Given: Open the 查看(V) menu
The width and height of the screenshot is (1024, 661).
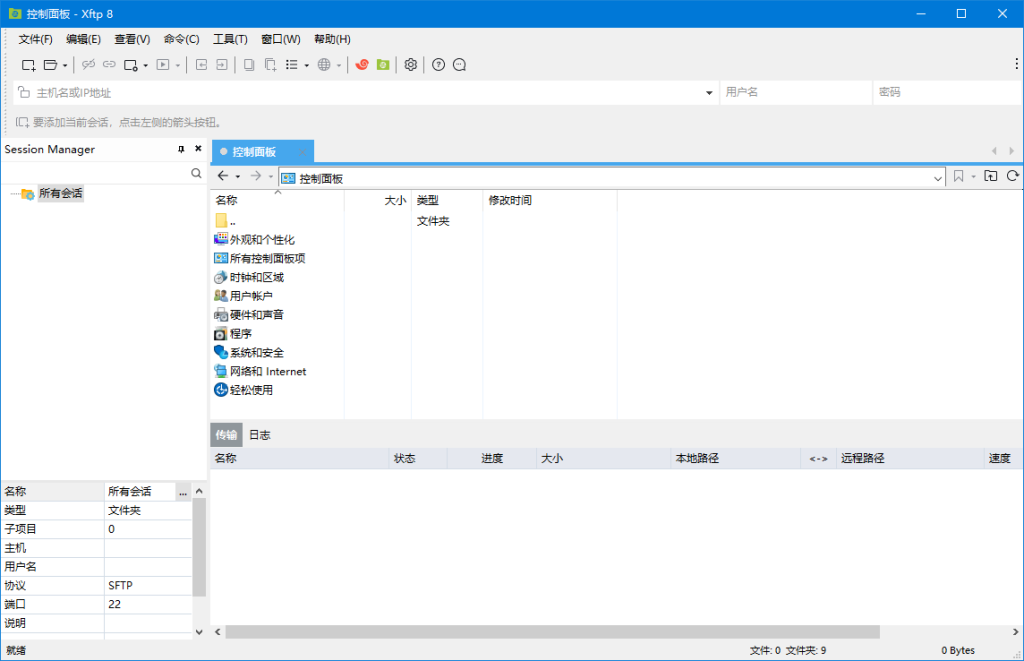Looking at the screenshot, I should [132, 39].
